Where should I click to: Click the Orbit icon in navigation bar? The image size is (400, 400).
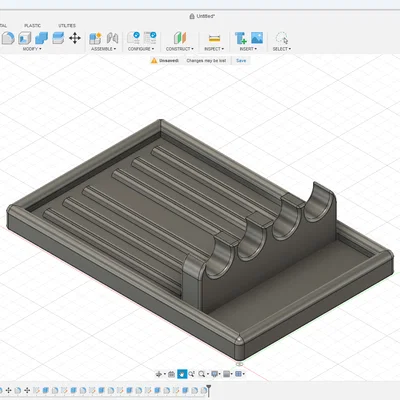point(159,374)
